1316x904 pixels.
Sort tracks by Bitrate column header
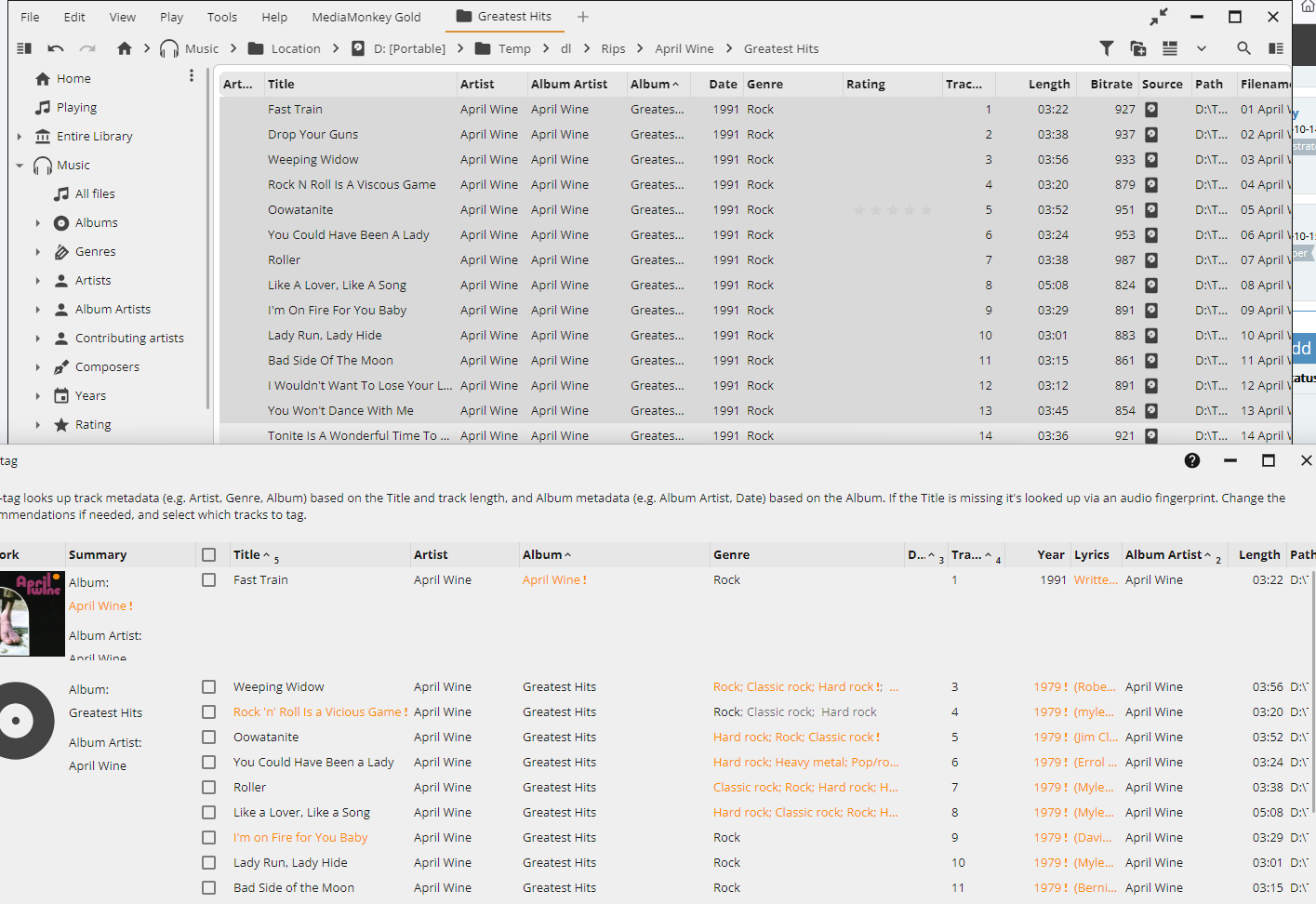(x=1110, y=84)
